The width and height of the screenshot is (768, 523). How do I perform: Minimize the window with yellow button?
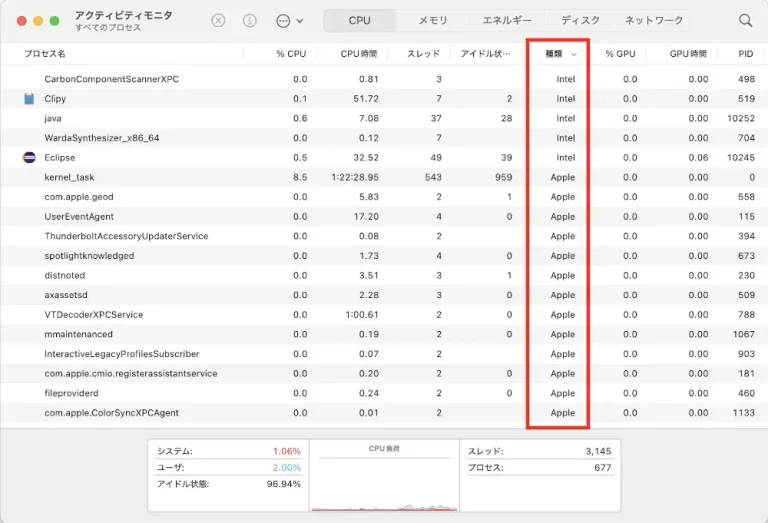(x=38, y=21)
